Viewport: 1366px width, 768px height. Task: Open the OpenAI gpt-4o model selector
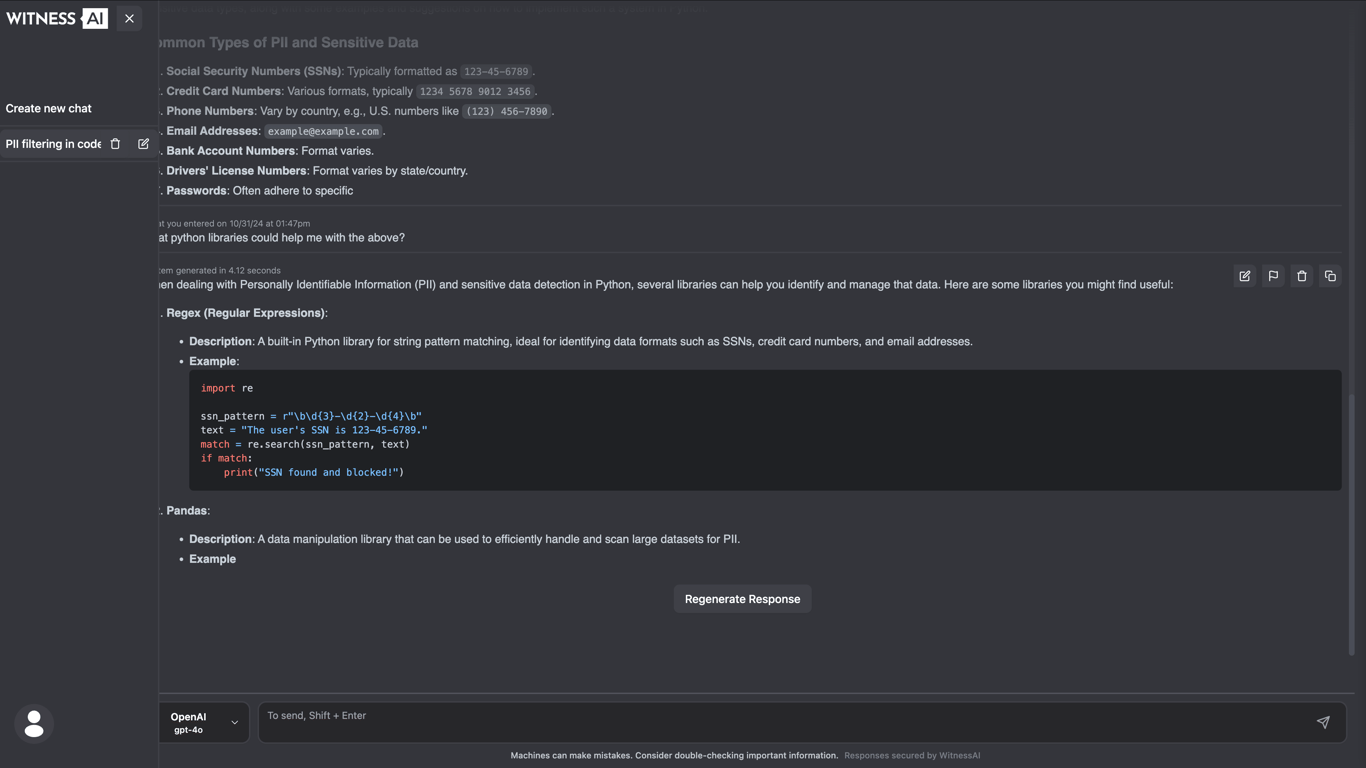click(x=205, y=723)
